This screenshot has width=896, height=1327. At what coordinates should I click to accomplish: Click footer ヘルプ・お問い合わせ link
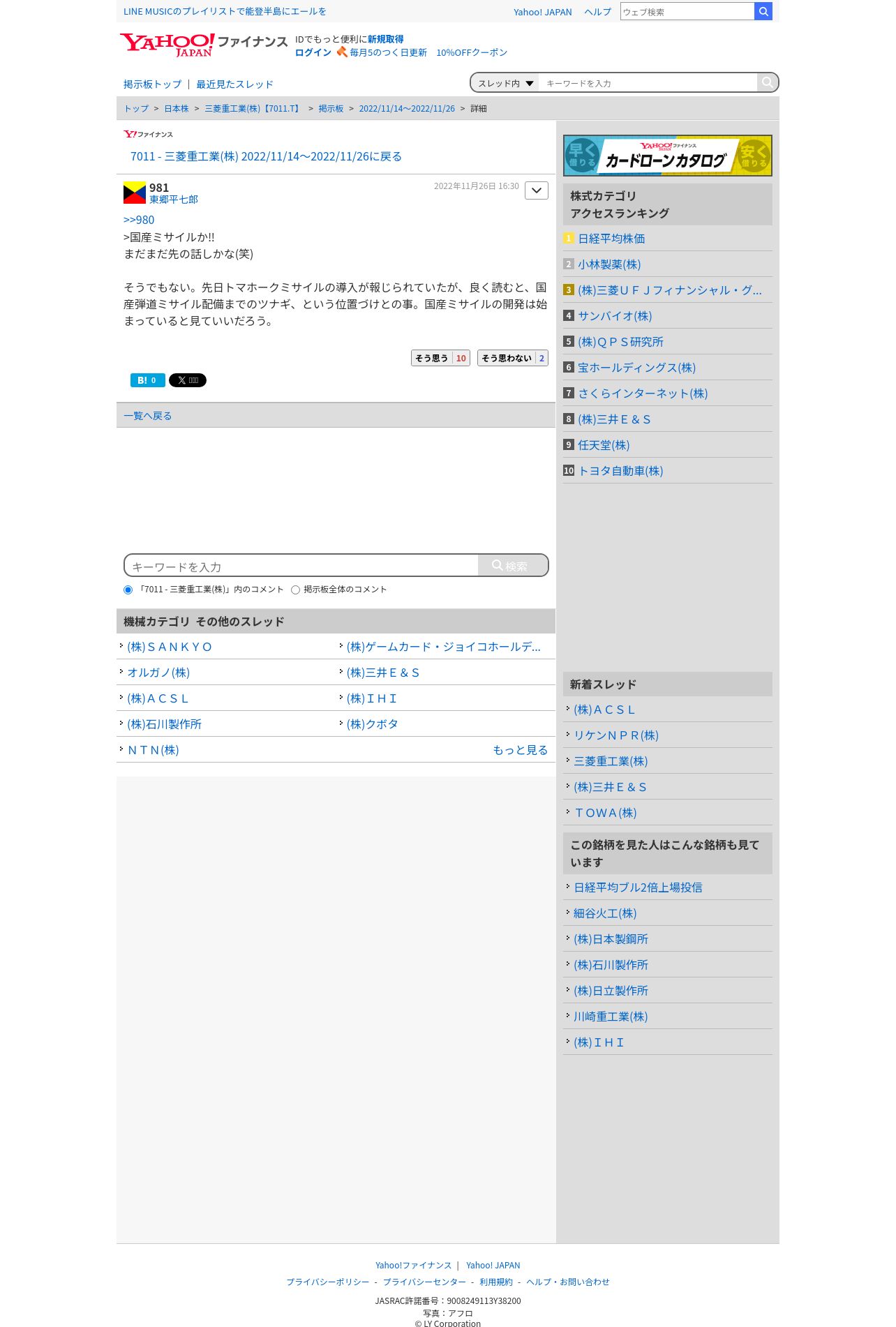pos(568,1282)
